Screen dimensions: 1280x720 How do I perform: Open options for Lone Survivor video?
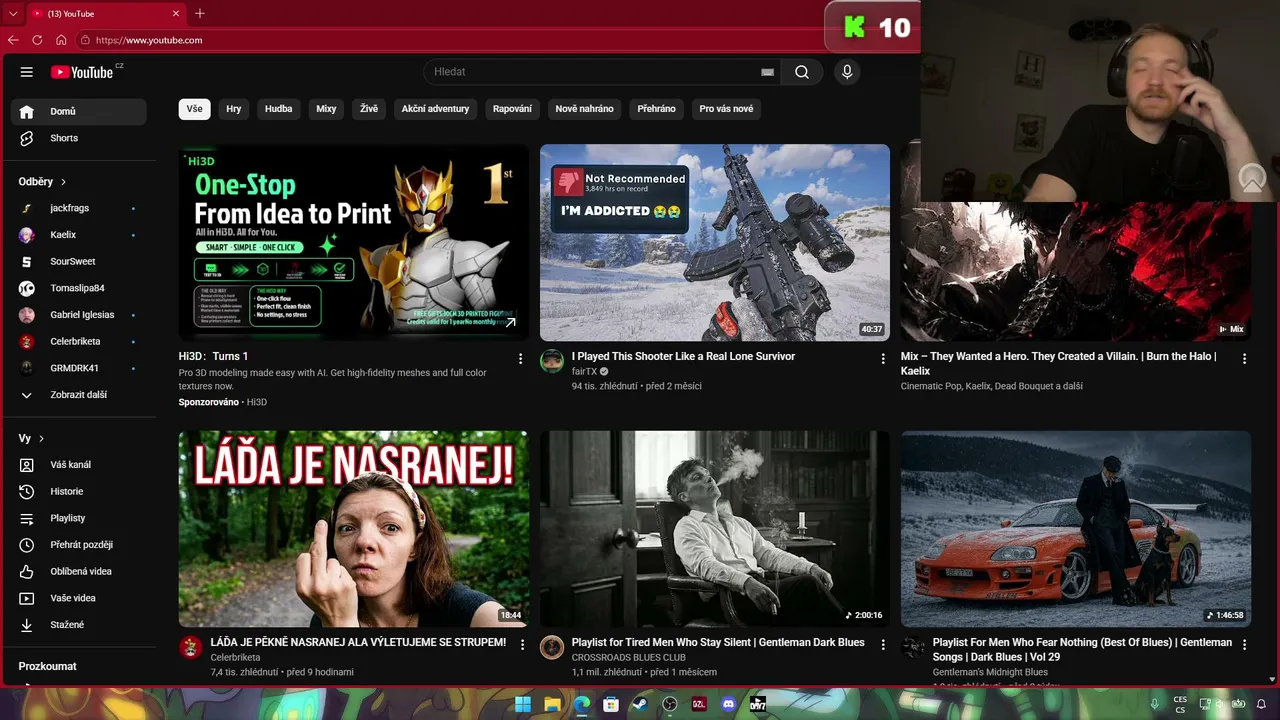[883, 358]
